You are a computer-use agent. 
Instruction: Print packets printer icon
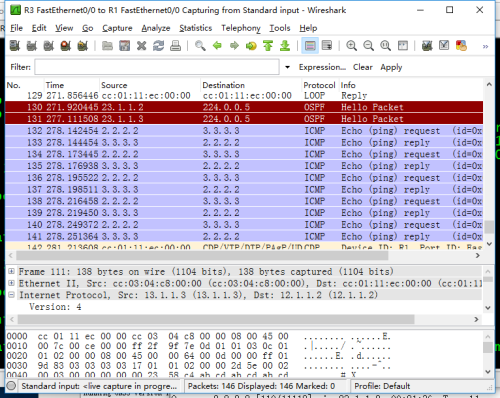[x=175, y=46]
